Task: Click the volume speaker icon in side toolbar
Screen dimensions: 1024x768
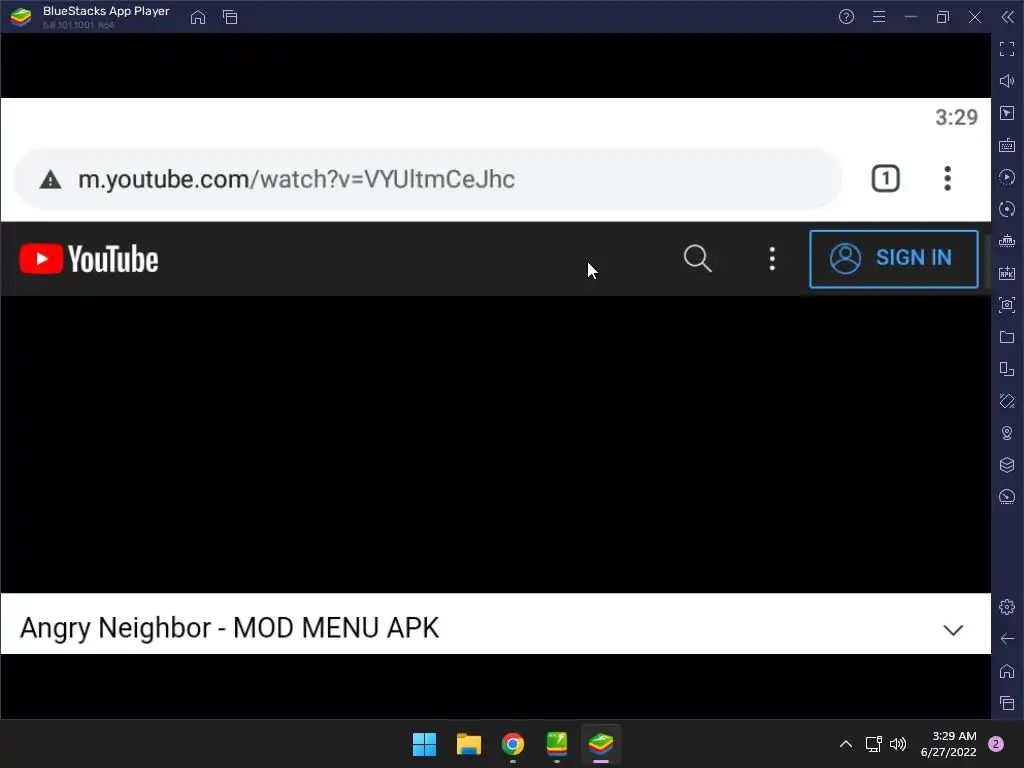Action: 1007,81
